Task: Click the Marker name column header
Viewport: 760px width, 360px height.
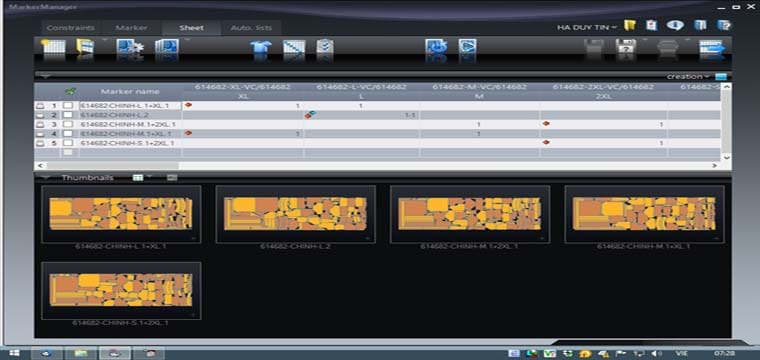Action: pyautogui.click(x=130, y=92)
